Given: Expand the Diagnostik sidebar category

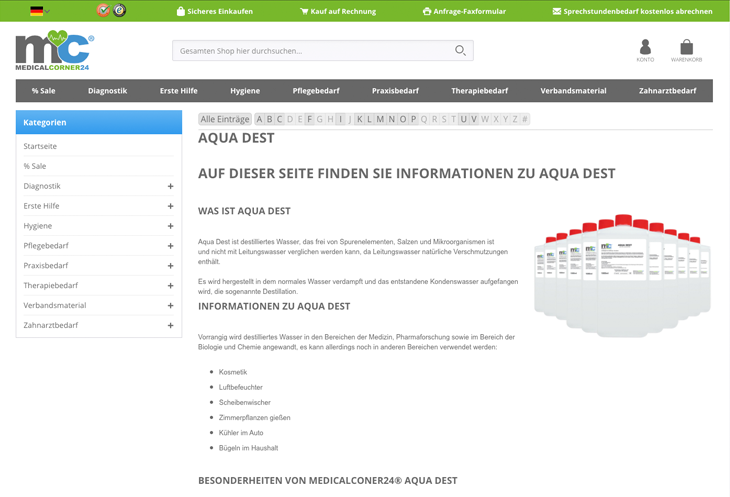Looking at the screenshot, I should (170, 186).
